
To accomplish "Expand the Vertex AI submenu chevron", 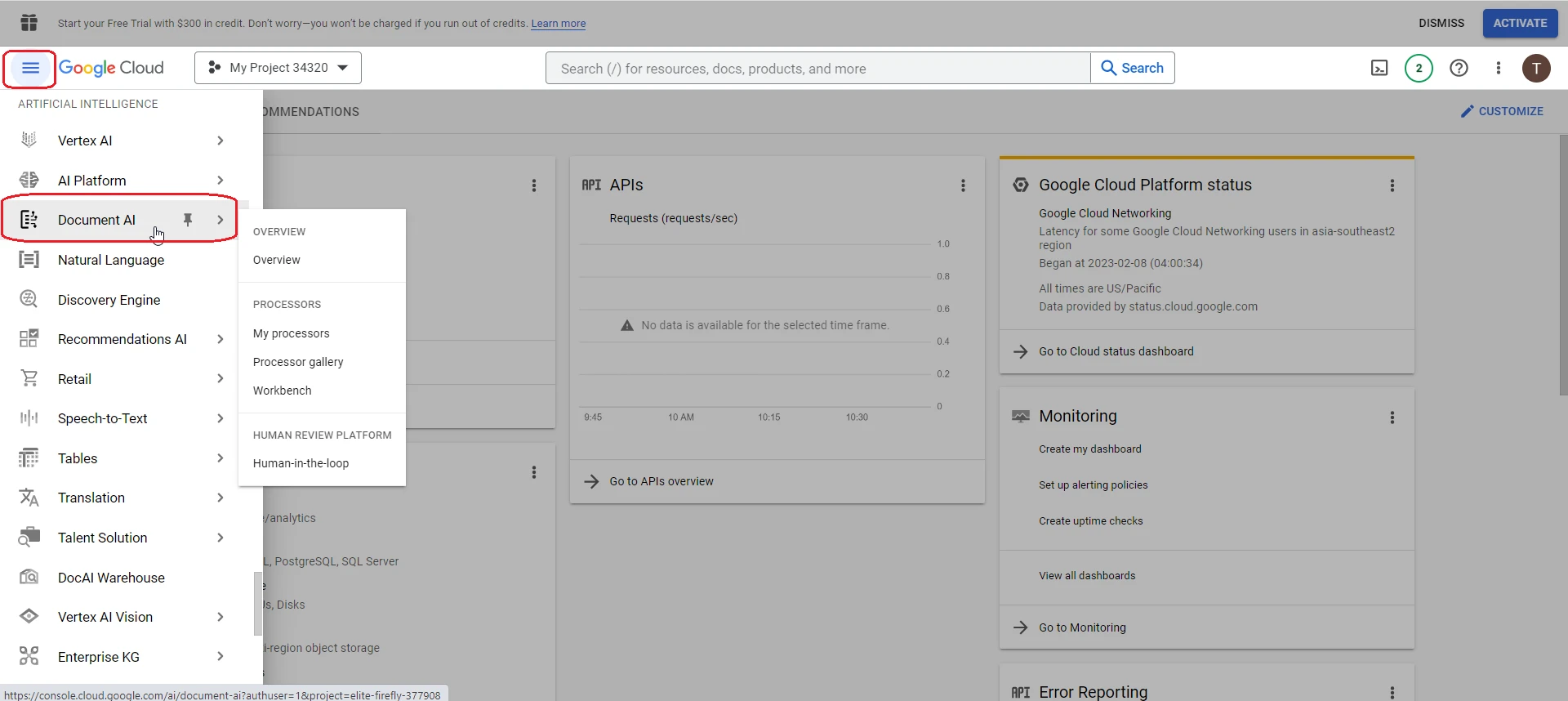I will [x=220, y=141].
